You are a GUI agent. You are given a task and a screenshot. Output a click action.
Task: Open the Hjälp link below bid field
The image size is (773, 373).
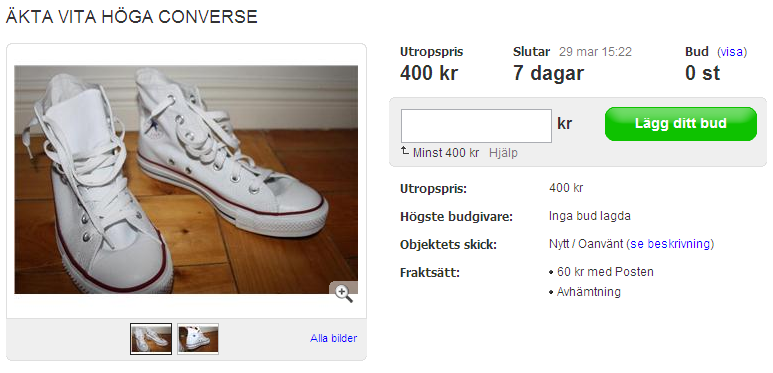point(503,153)
